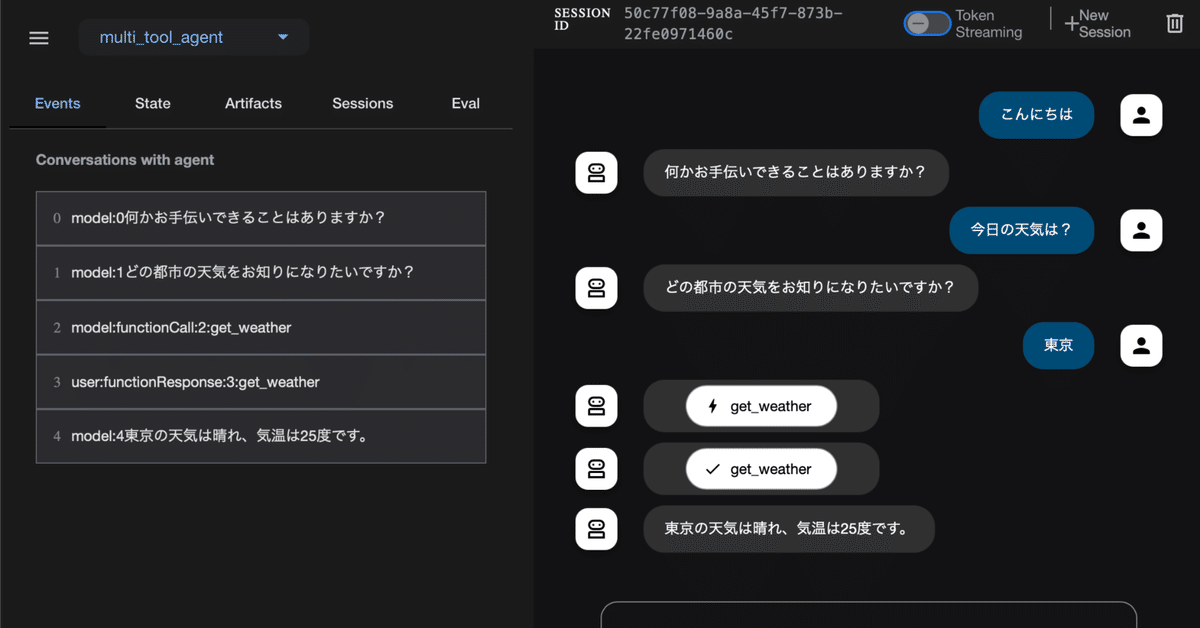Image resolution: width=1200 pixels, height=628 pixels.
Task: Click the bot avatar beside the final weather message
Action: click(x=596, y=529)
